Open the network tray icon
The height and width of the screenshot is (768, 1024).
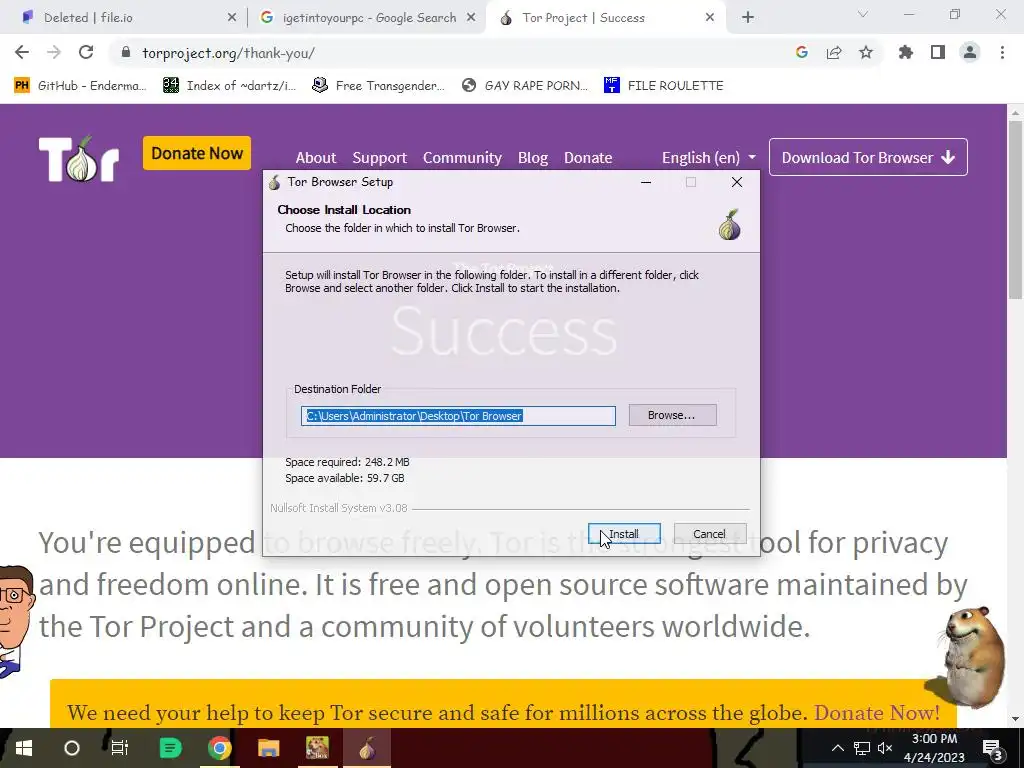tap(862, 748)
